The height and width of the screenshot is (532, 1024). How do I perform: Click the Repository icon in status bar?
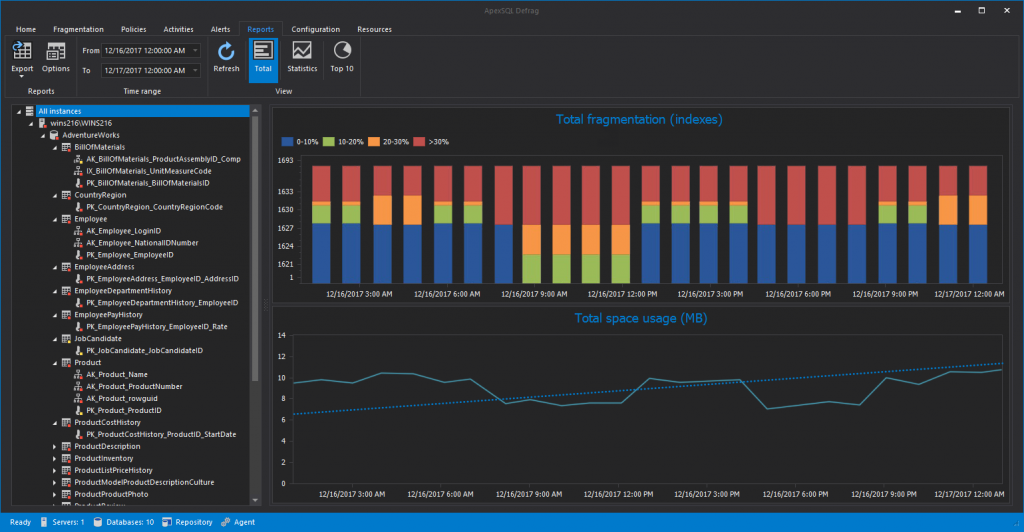(166, 522)
